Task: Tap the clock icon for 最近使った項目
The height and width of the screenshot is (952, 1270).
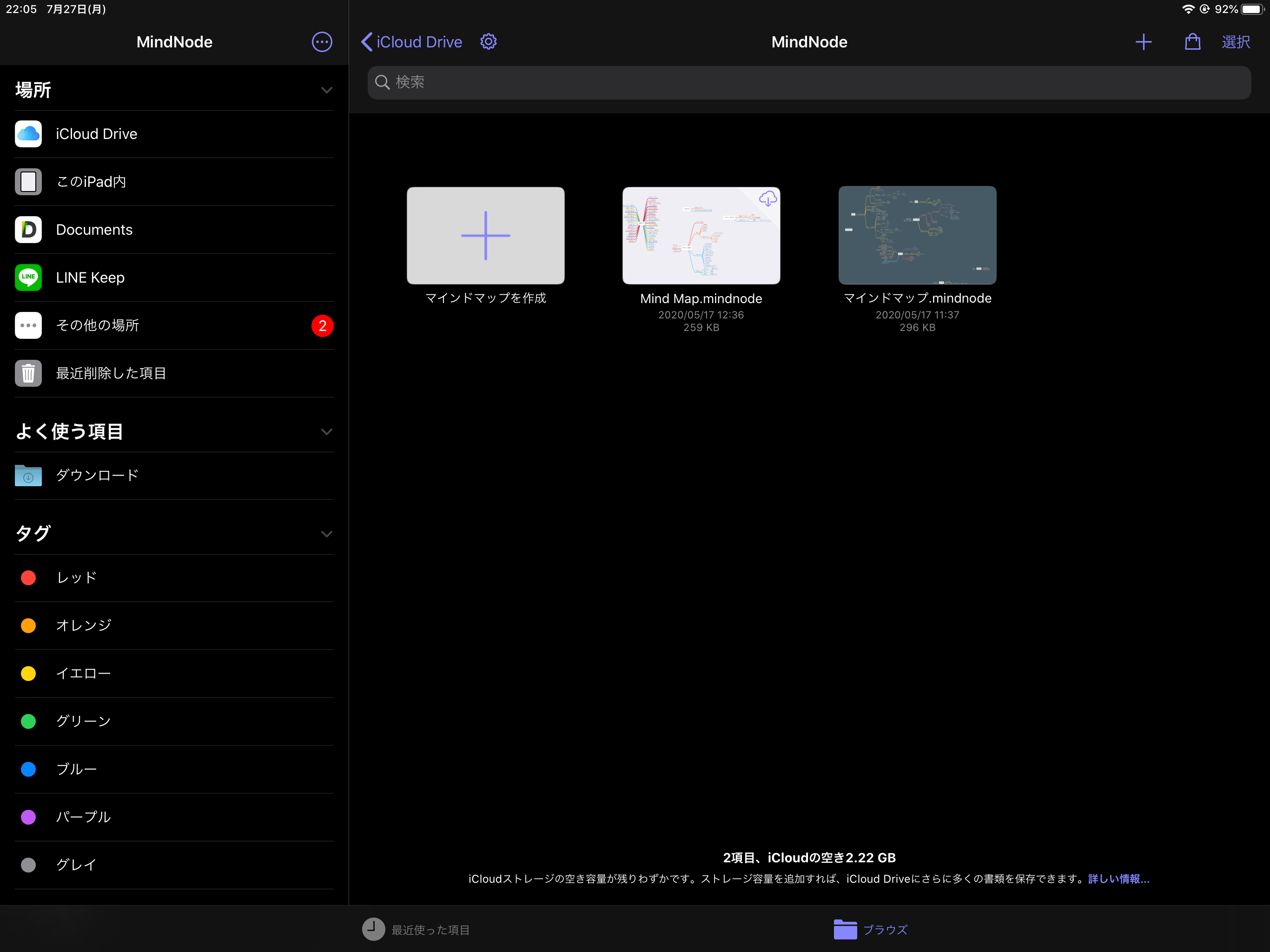Action: tap(373, 929)
